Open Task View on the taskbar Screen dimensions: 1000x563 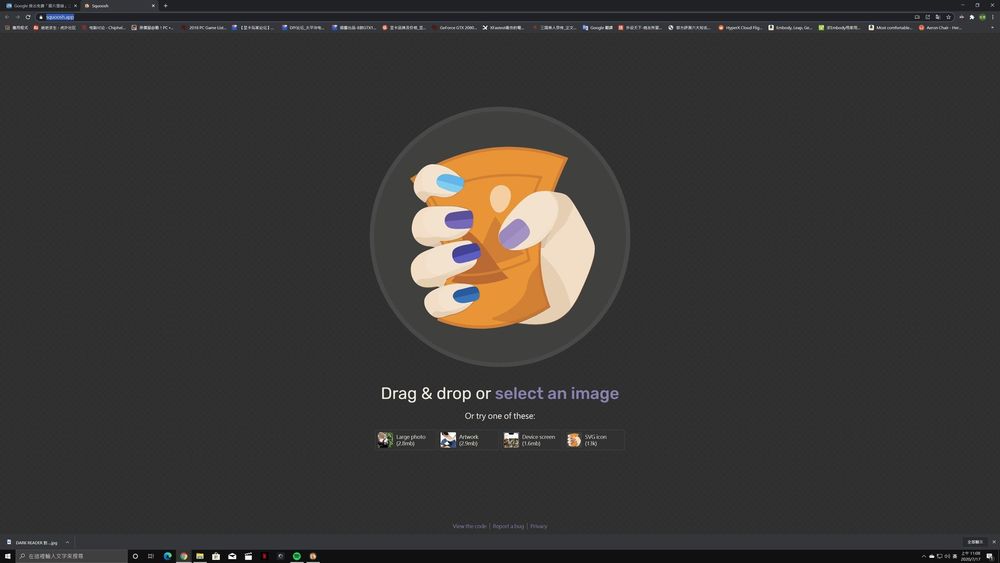(x=151, y=556)
